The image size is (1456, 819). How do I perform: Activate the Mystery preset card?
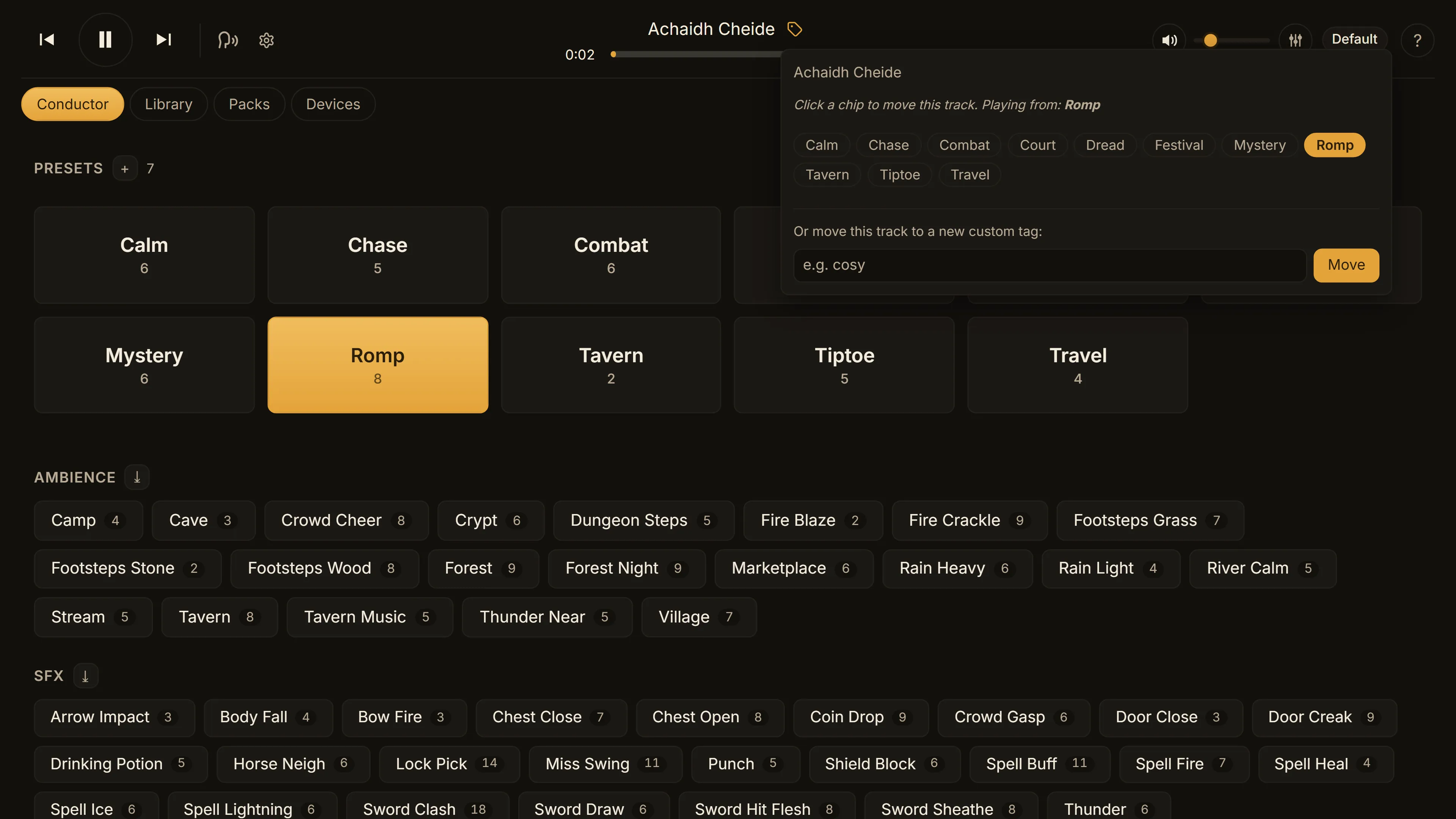144,365
